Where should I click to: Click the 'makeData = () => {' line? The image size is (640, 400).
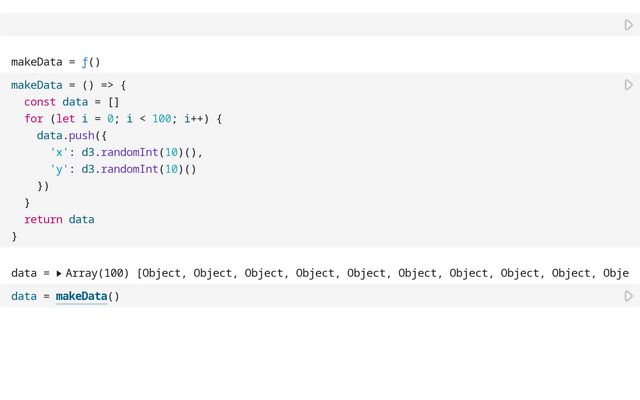[x=69, y=85]
